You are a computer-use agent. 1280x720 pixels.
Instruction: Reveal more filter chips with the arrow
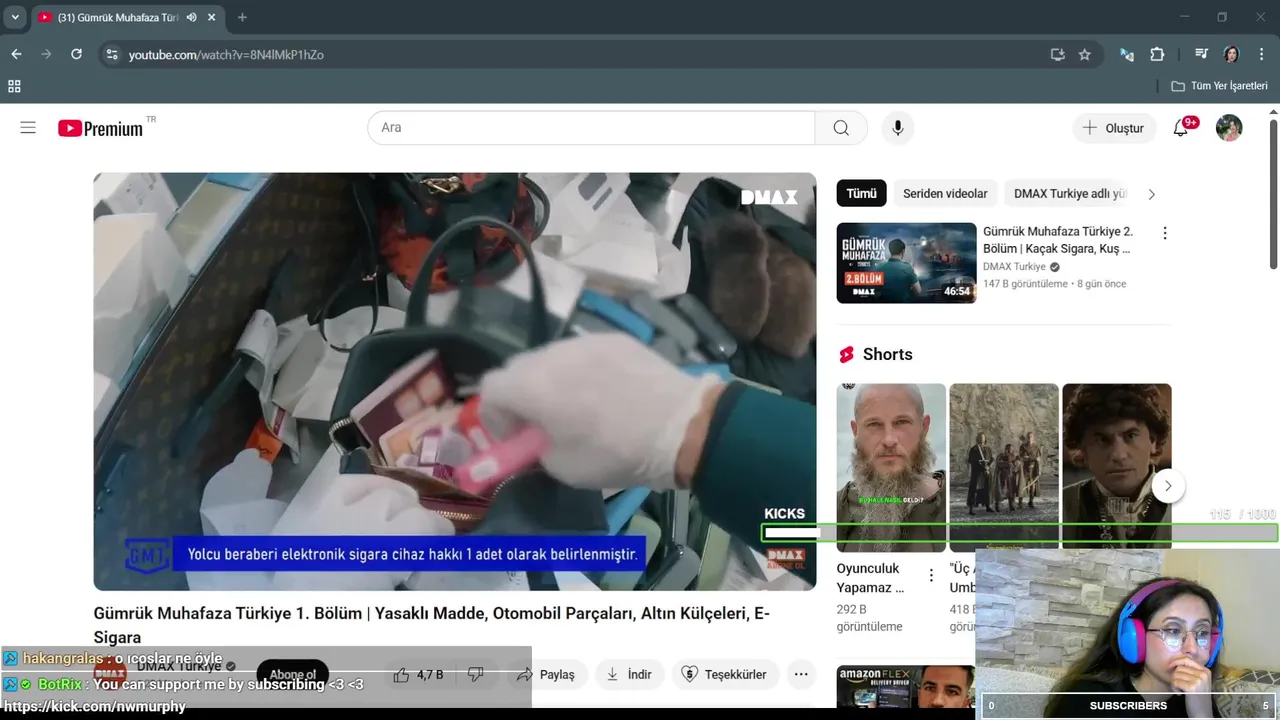coord(1151,194)
